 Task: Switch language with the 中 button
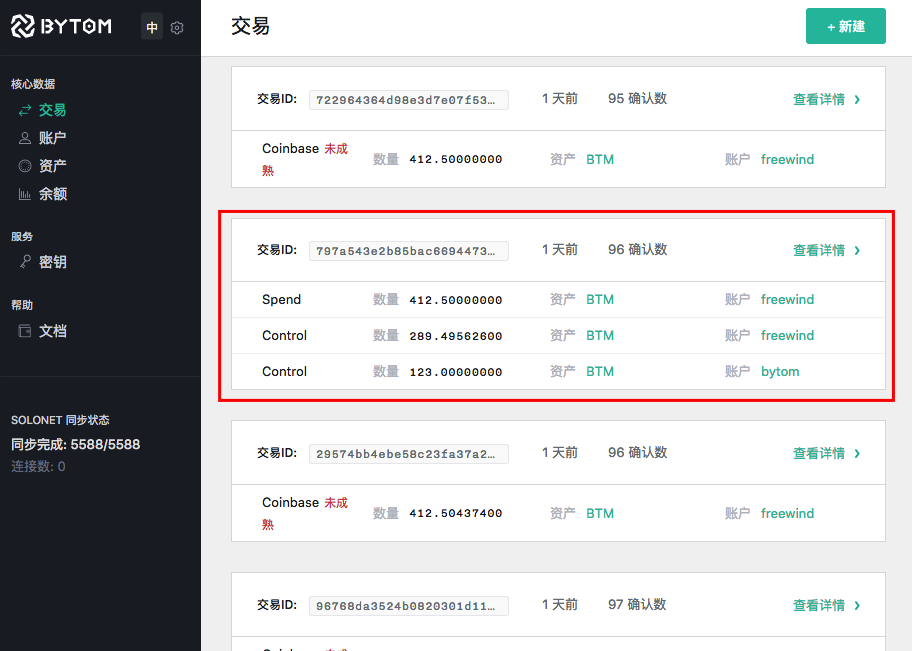tap(152, 27)
